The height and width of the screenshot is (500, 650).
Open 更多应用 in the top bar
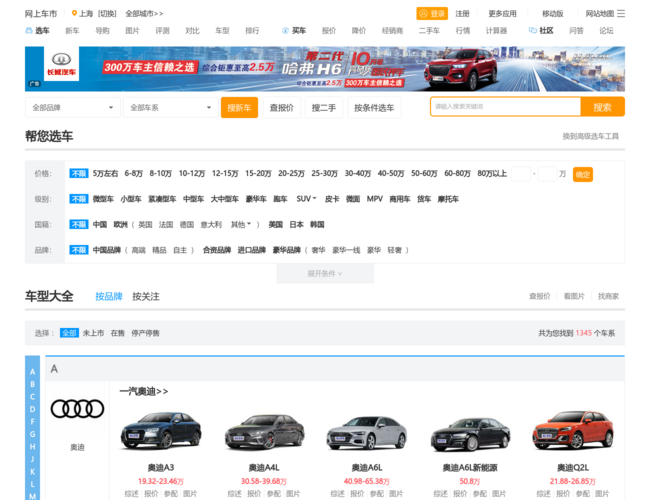pos(502,14)
